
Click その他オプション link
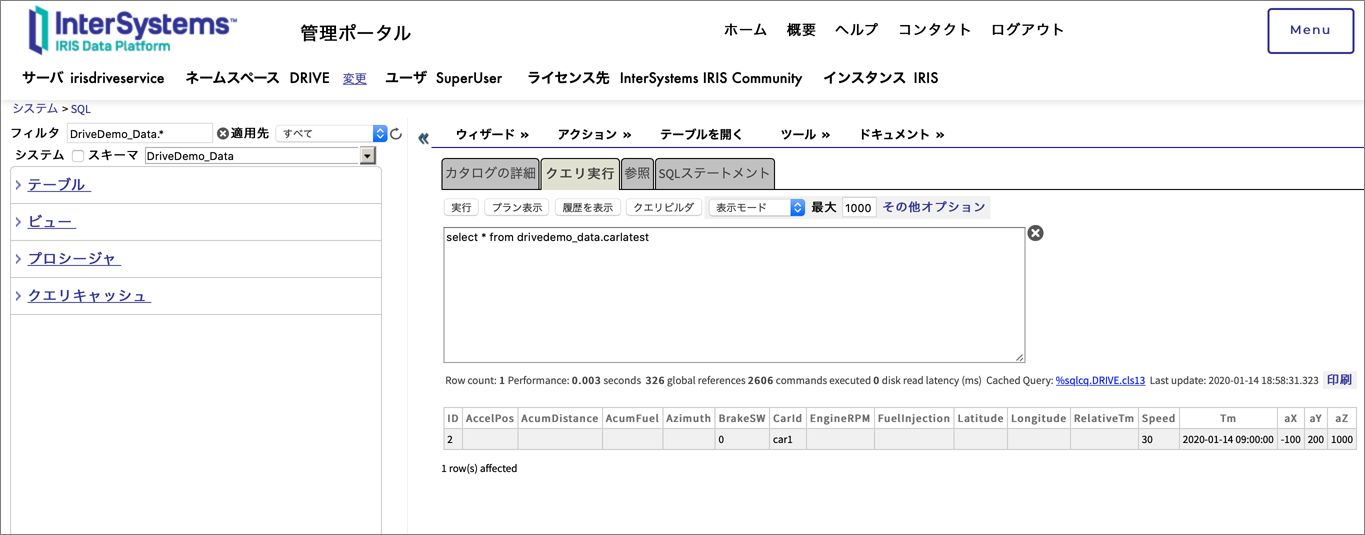tap(933, 207)
